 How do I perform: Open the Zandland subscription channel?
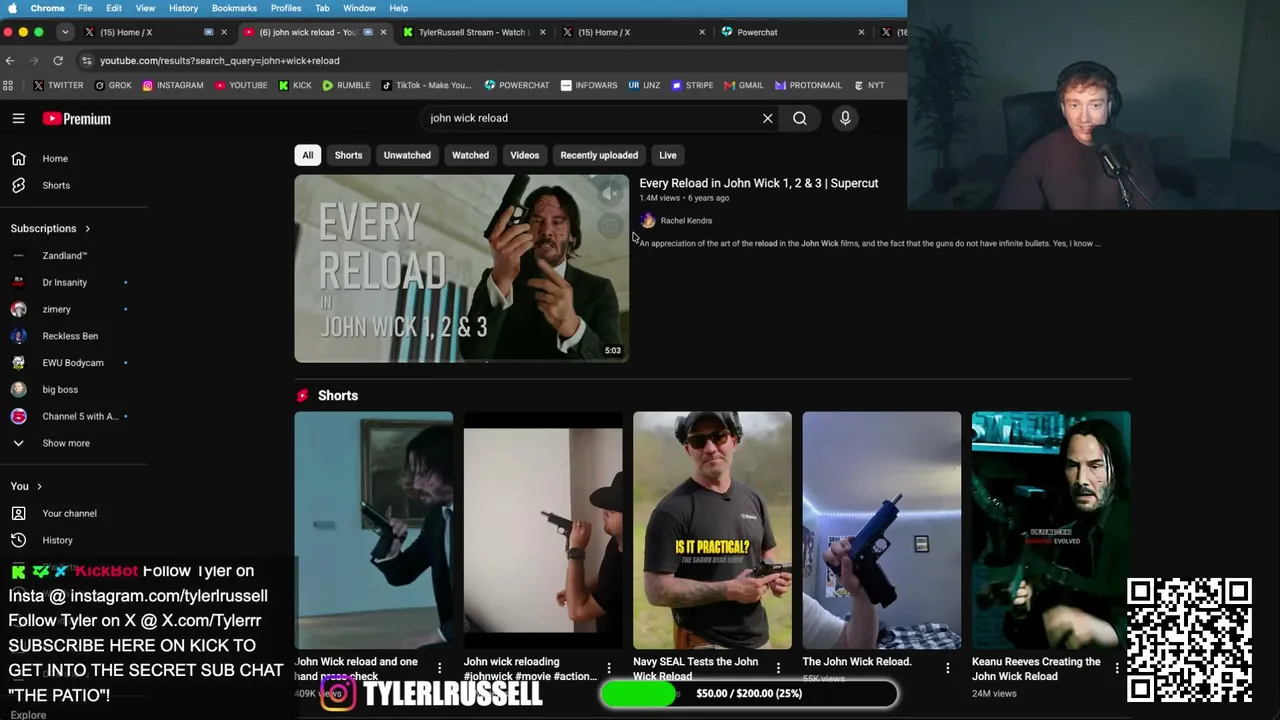pyautogui.click(x=65, y=255)
